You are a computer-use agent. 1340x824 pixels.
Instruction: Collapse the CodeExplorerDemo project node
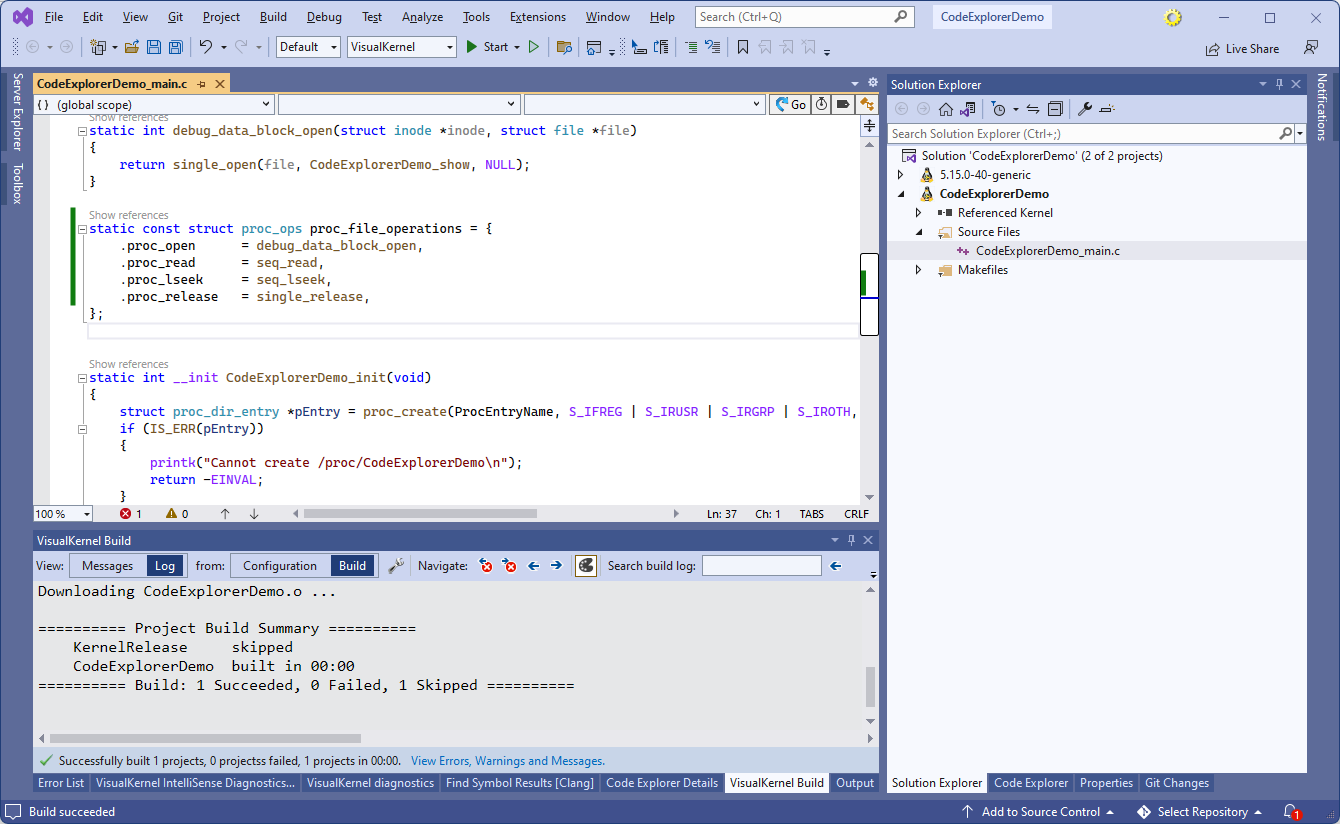click(x=900, y=194)
